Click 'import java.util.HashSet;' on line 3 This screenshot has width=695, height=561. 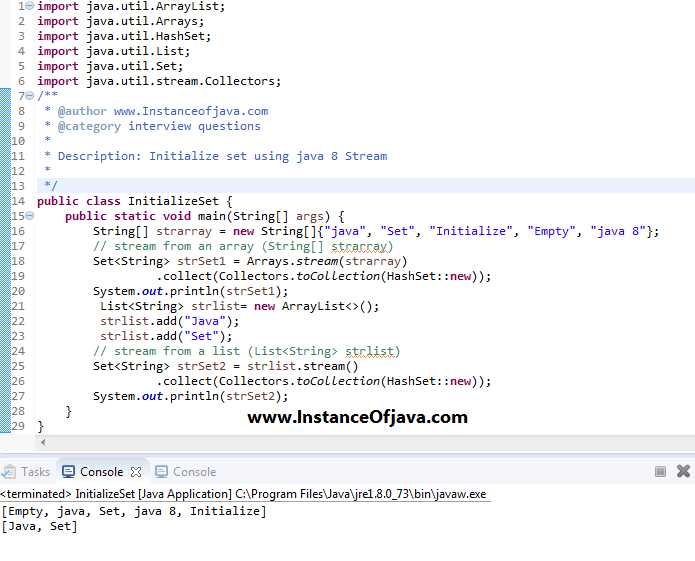(x=124, y=36)
